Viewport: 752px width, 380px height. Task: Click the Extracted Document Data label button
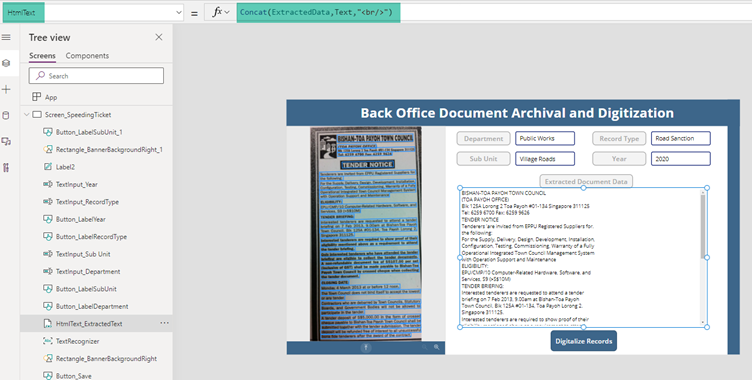[x=586, y=182]
